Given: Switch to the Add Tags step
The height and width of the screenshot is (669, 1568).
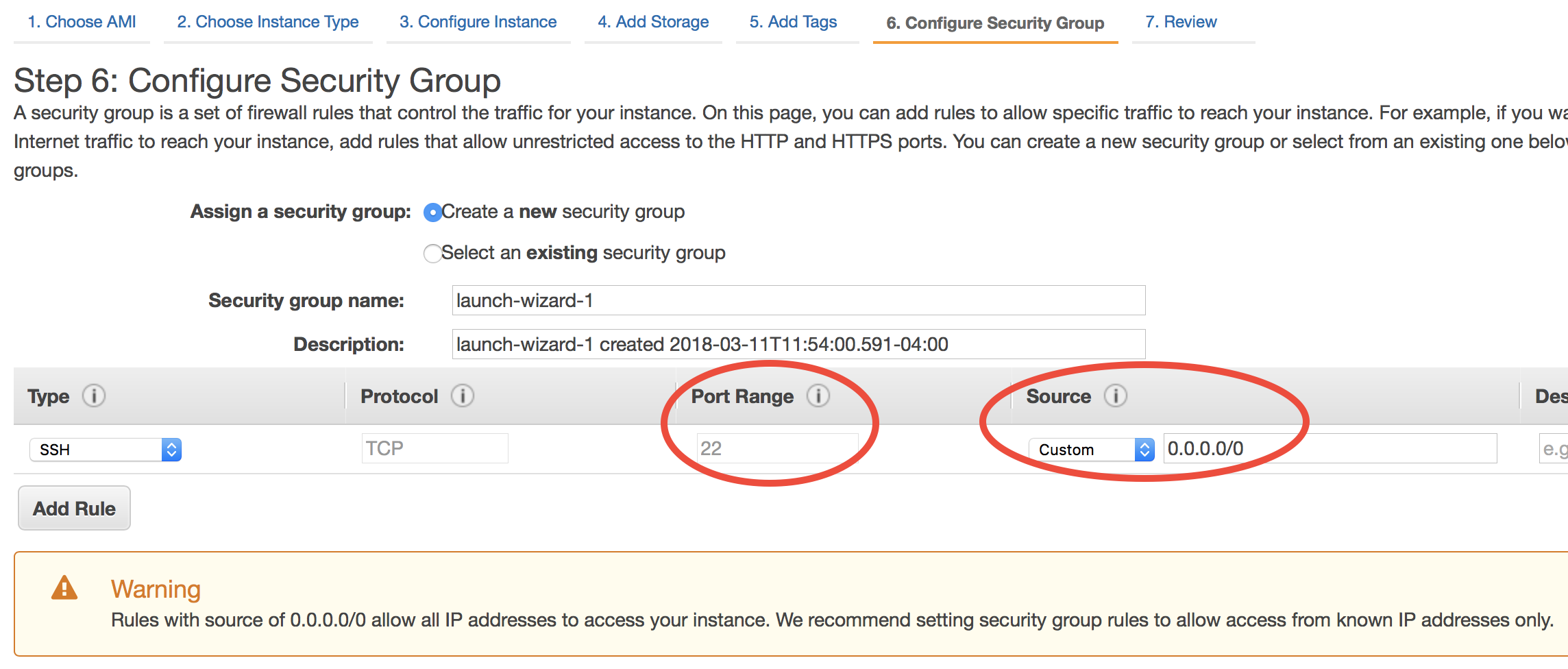Looking at the screenshot, I should click(793, 22).
